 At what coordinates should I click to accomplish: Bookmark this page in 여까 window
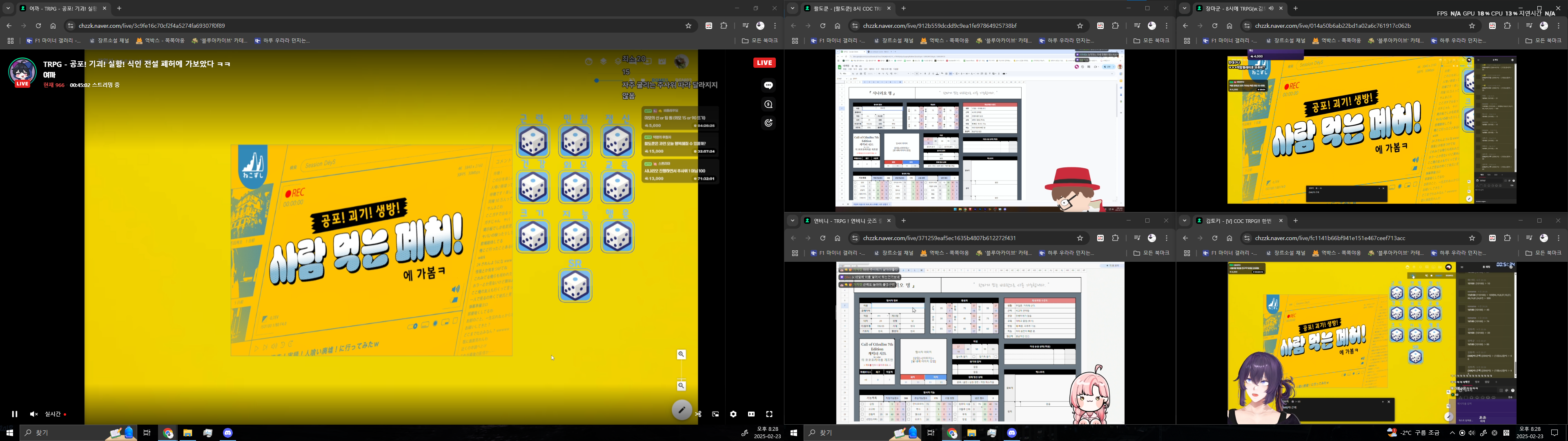click(688, 26)
